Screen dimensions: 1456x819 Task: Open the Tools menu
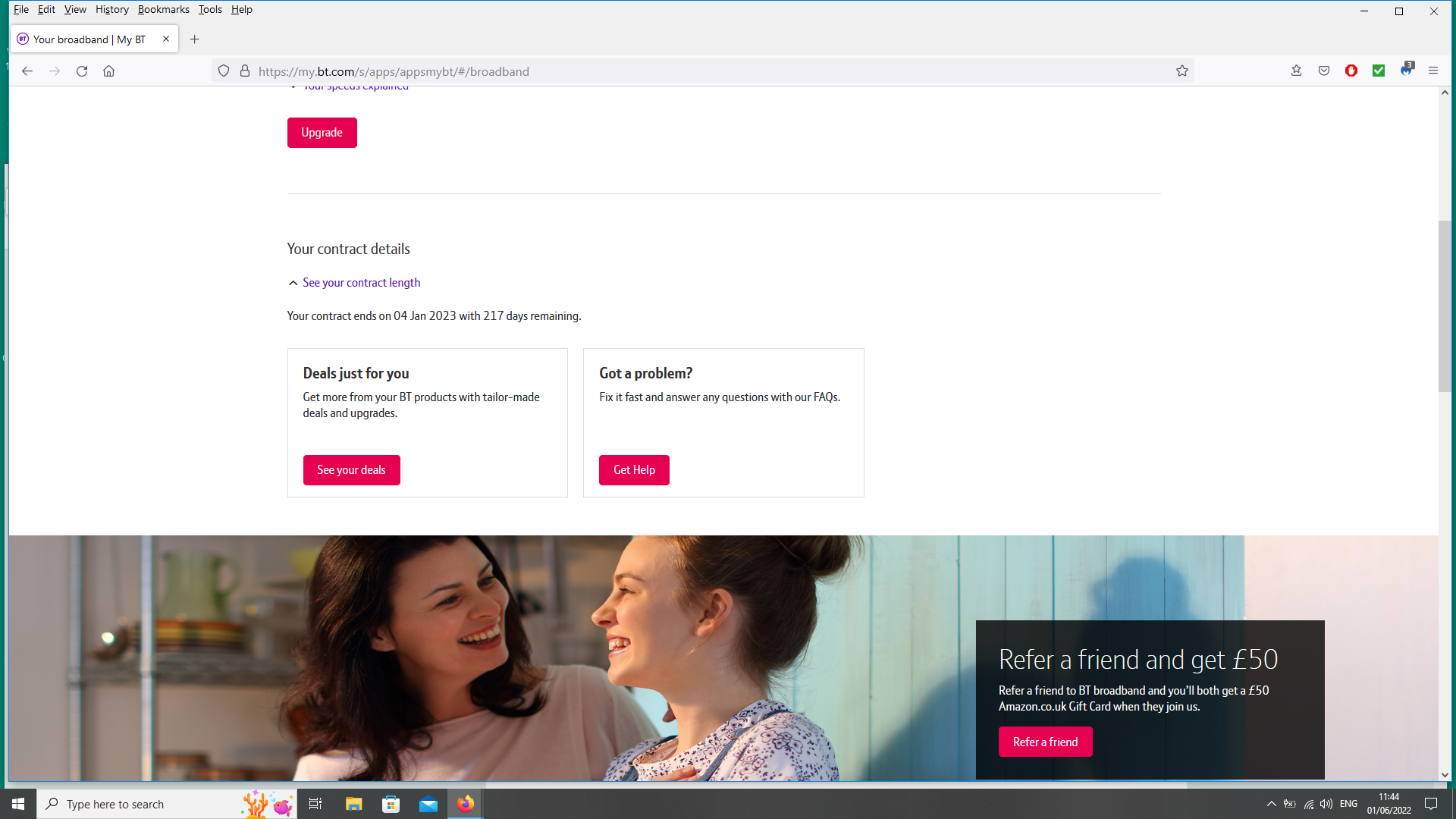click(210, 10)
